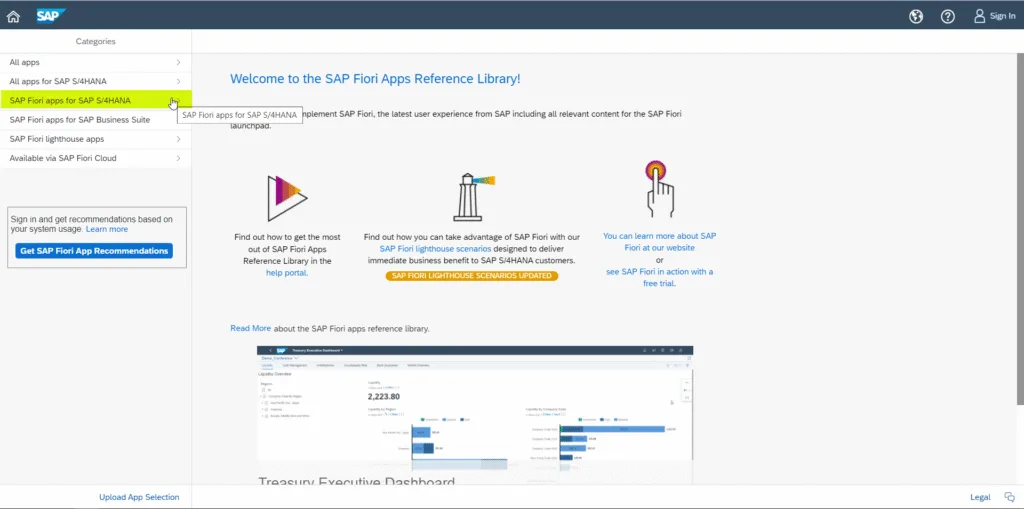
Task: Expand SAP Fiori lighthouse apps chevron
Action: pyautogui.click(x=178, y=139)
